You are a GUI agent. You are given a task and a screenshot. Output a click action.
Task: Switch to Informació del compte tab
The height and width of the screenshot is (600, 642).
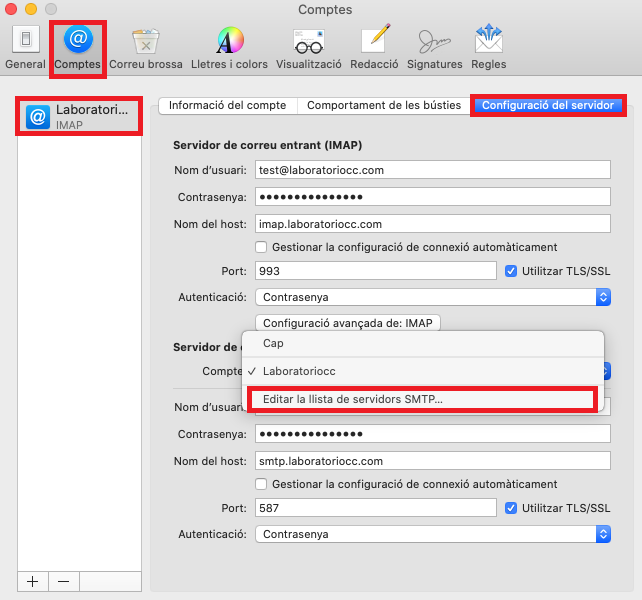point(227,105)
